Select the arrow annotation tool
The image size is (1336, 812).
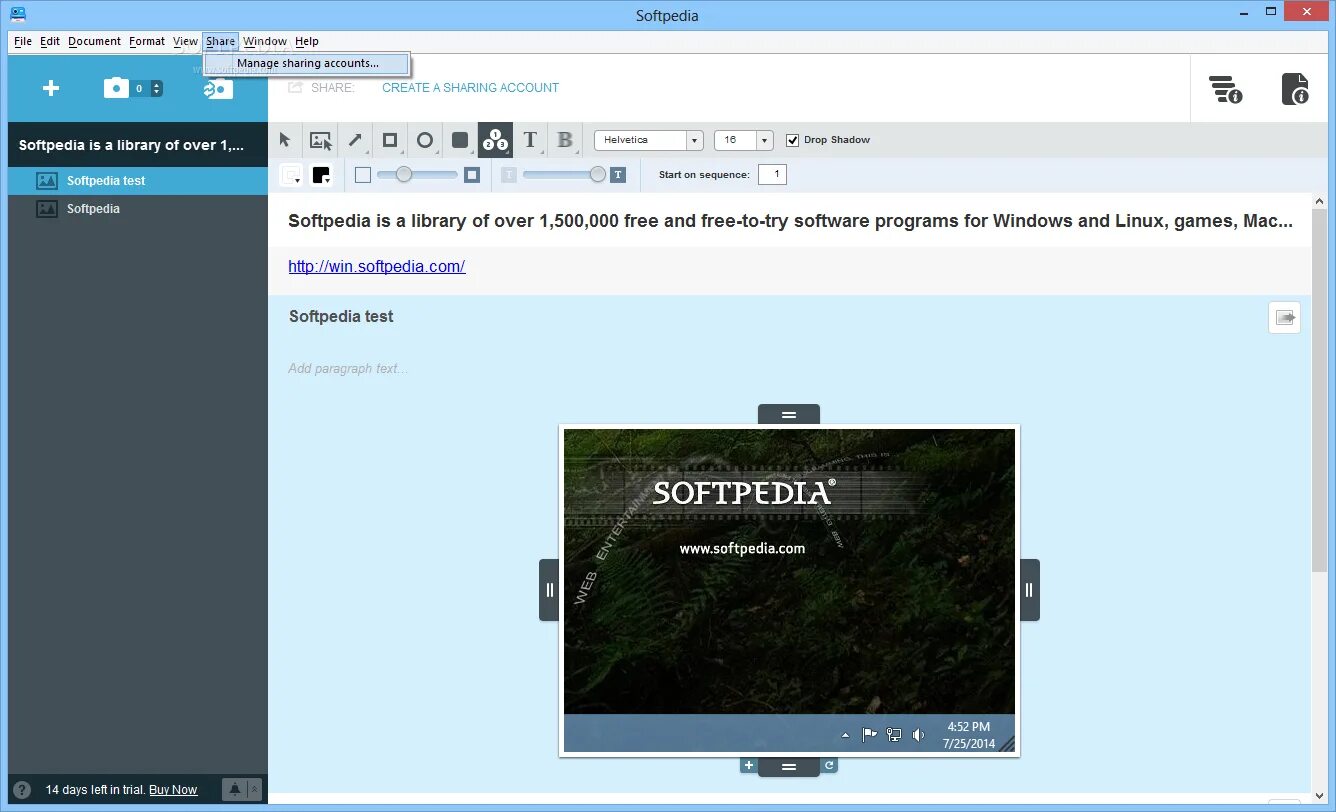point(355,140)
